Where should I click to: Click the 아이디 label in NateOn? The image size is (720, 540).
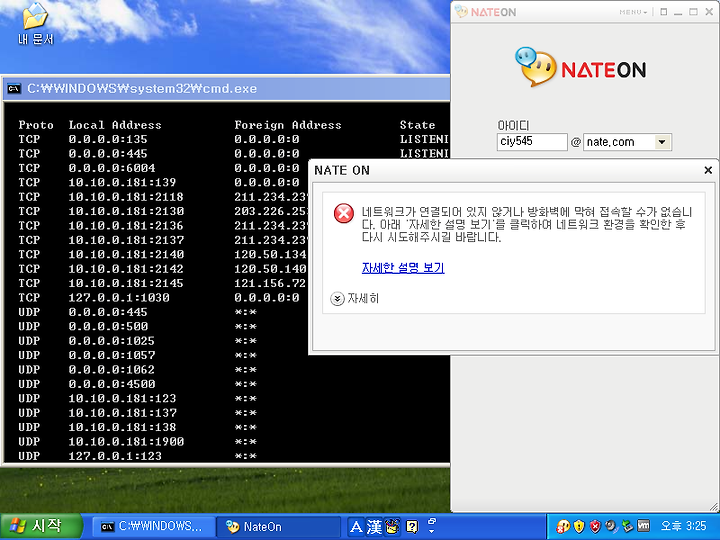[513, 125]
